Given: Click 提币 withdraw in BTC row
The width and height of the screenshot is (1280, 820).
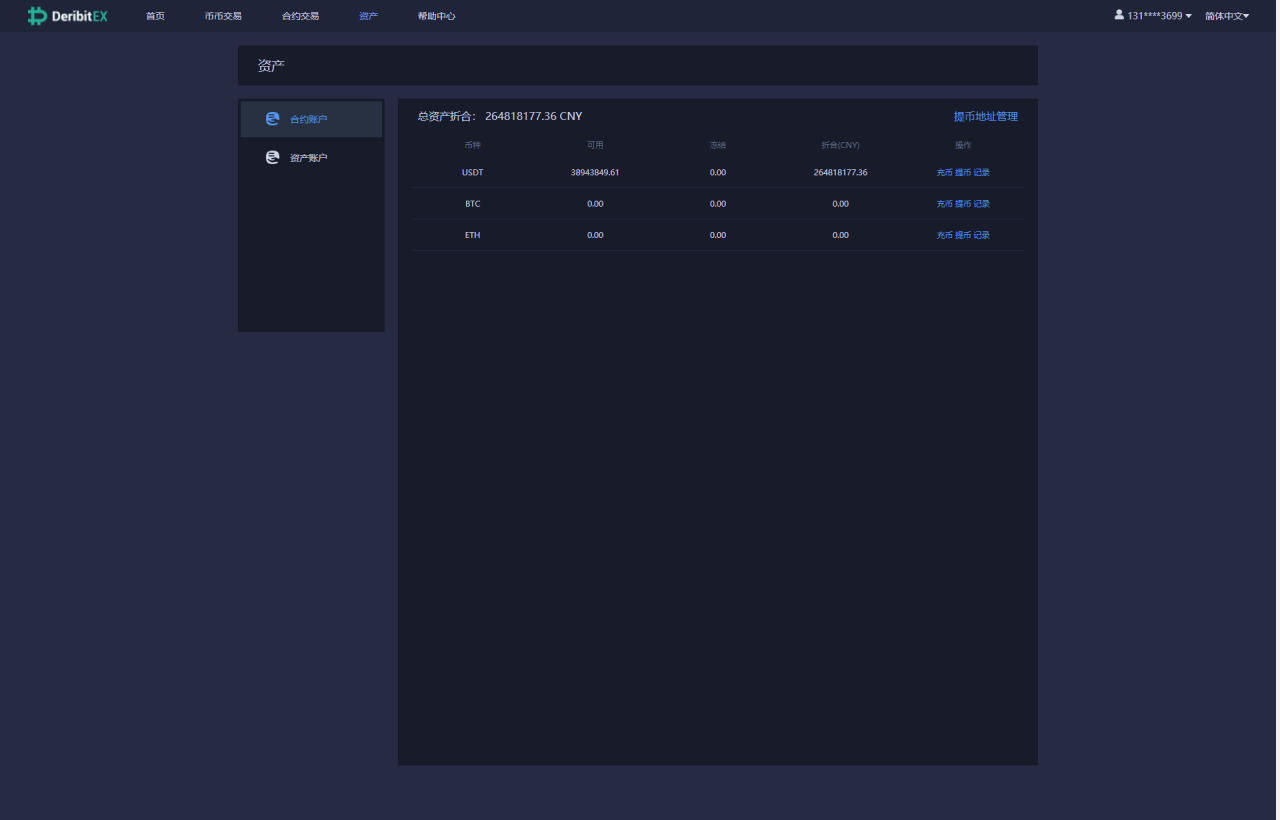Looking at the screenshot, I should (963, 203).
